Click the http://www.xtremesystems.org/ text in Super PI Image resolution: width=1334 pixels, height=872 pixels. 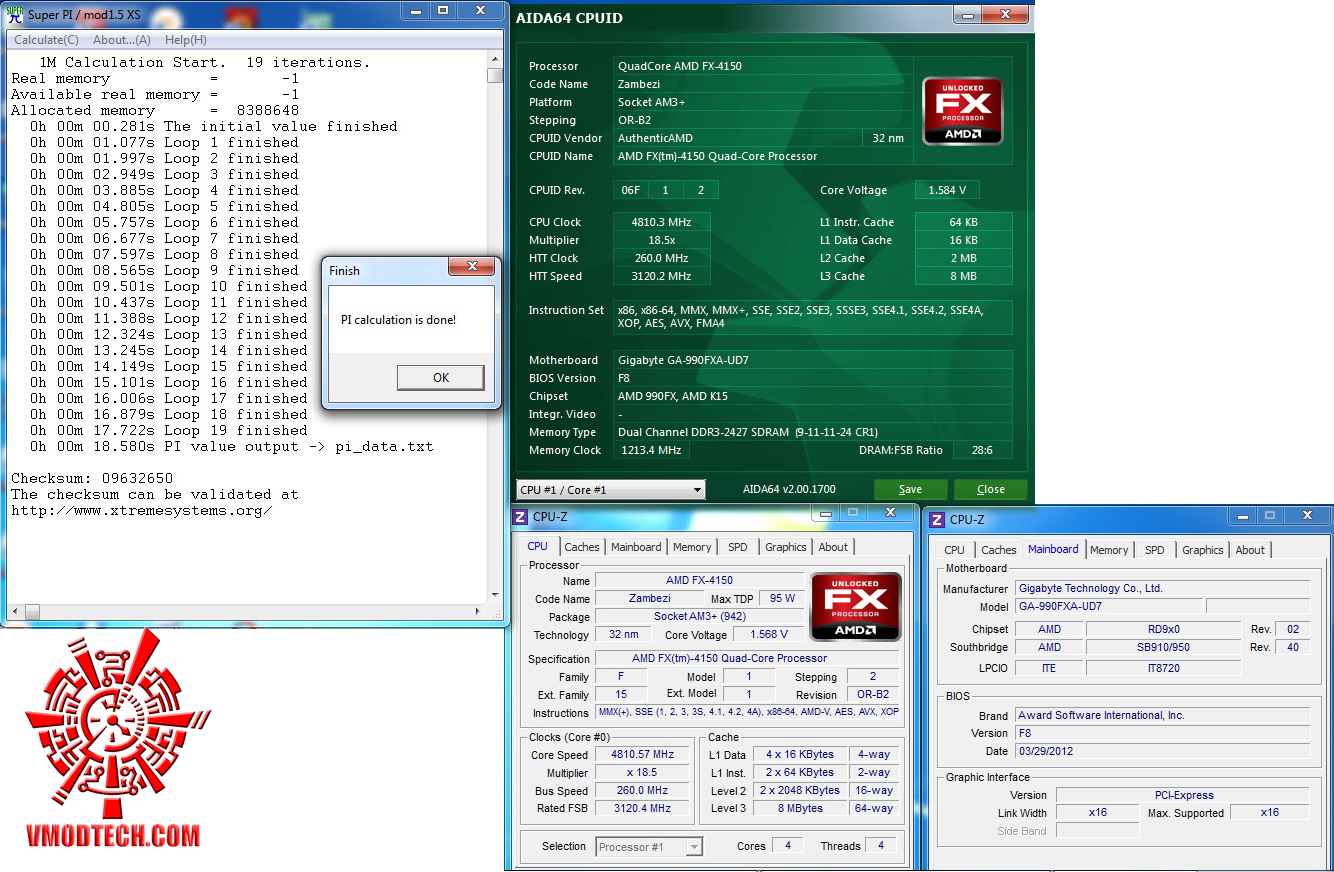tap(142, 510)
